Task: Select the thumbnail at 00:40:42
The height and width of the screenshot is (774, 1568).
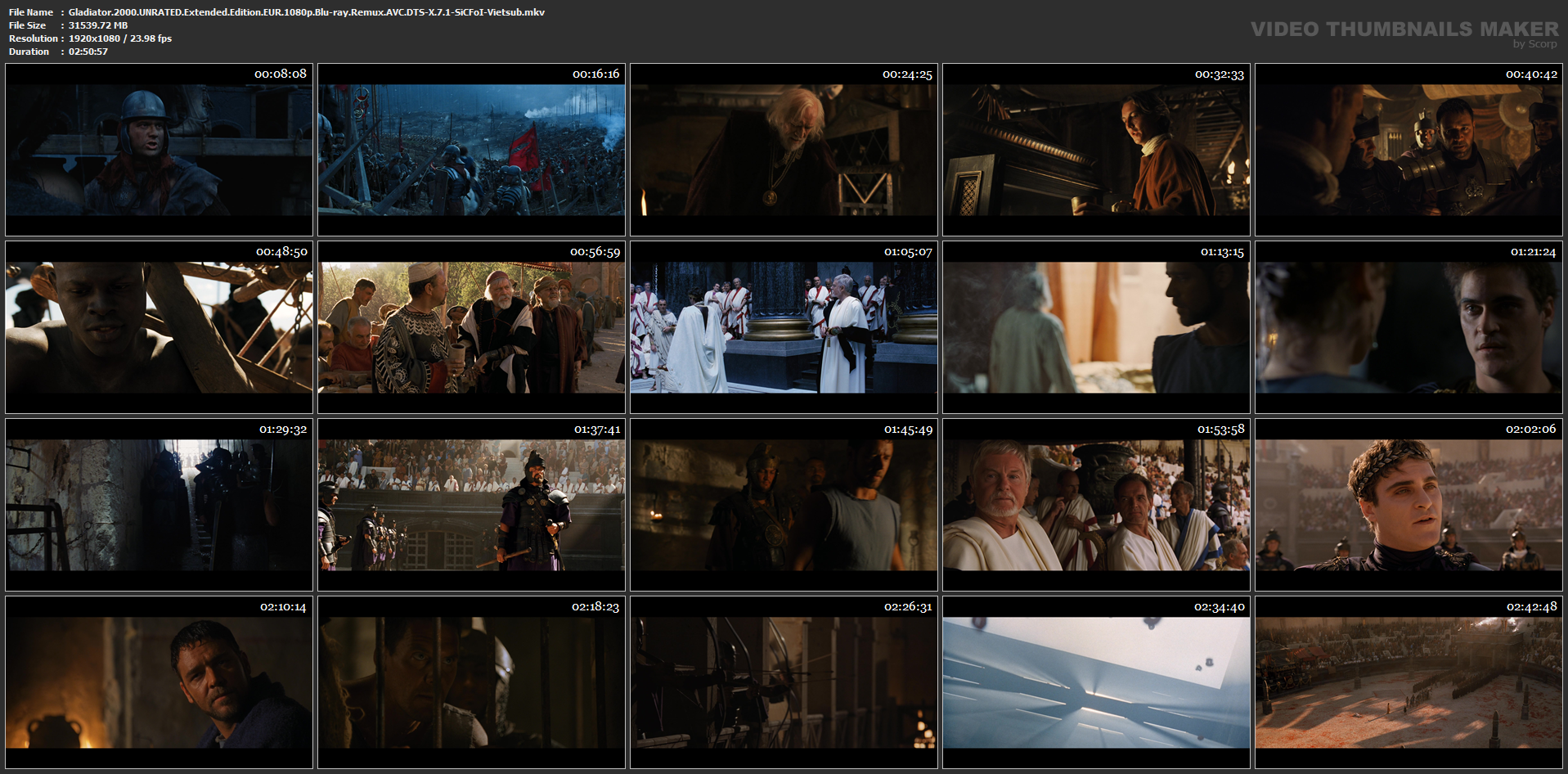Action: [x=1409, y=150]
